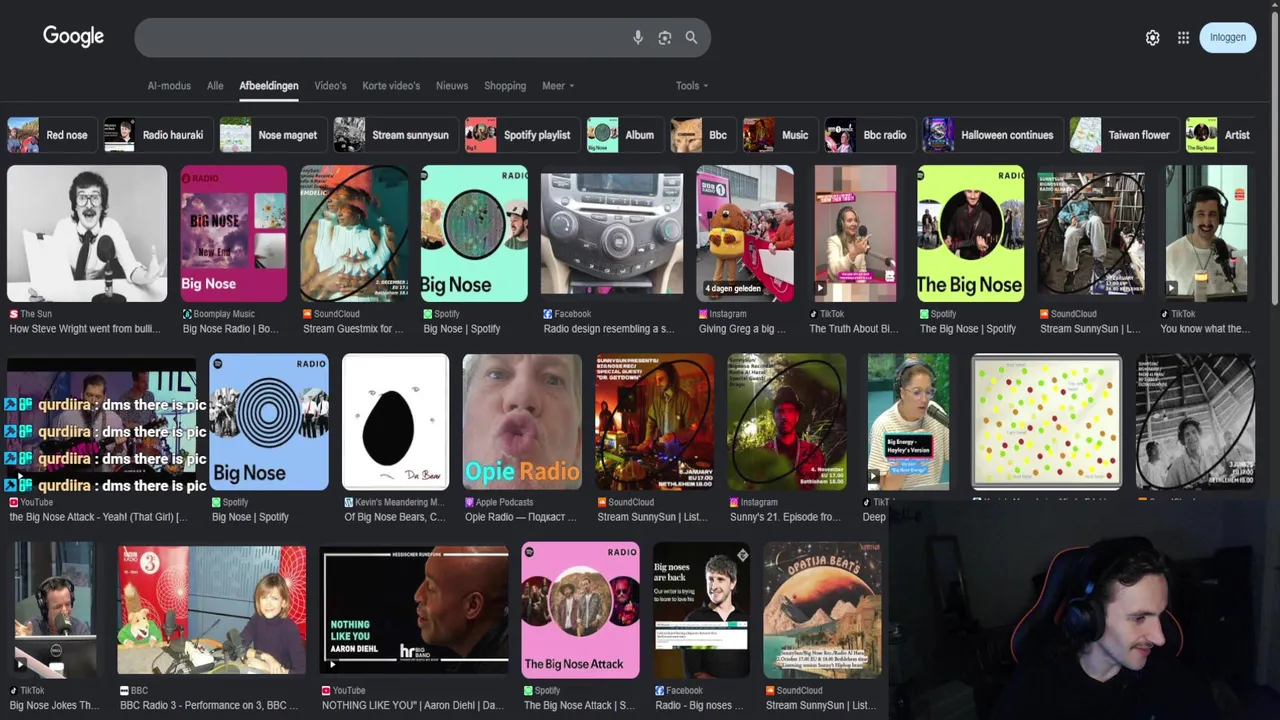This screenshot has width=1280, height=720.
Task: Select the Taiwan flower chip
Action: click(x=1124, y=135)
